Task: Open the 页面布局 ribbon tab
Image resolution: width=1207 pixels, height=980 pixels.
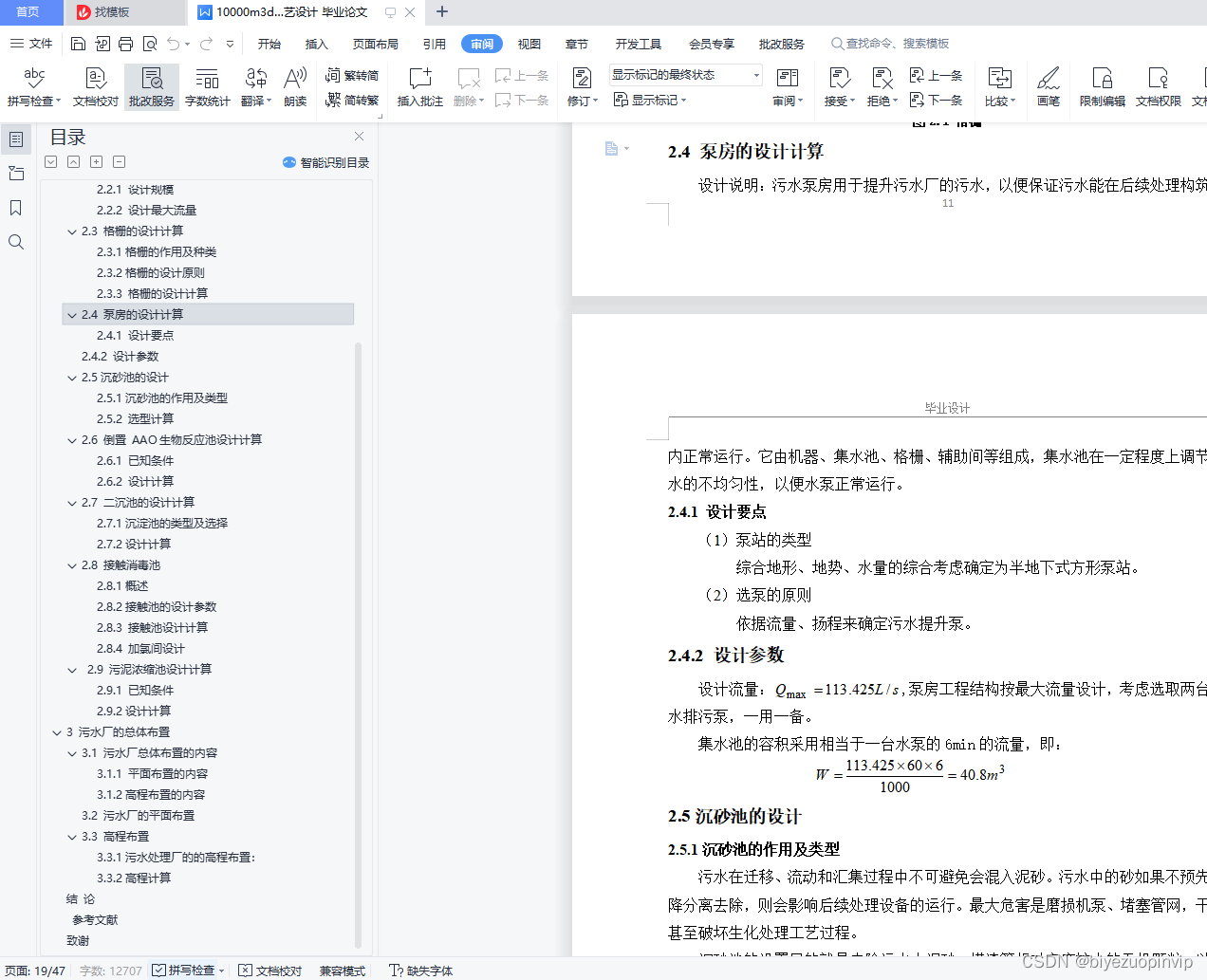Action: (376, 44)
